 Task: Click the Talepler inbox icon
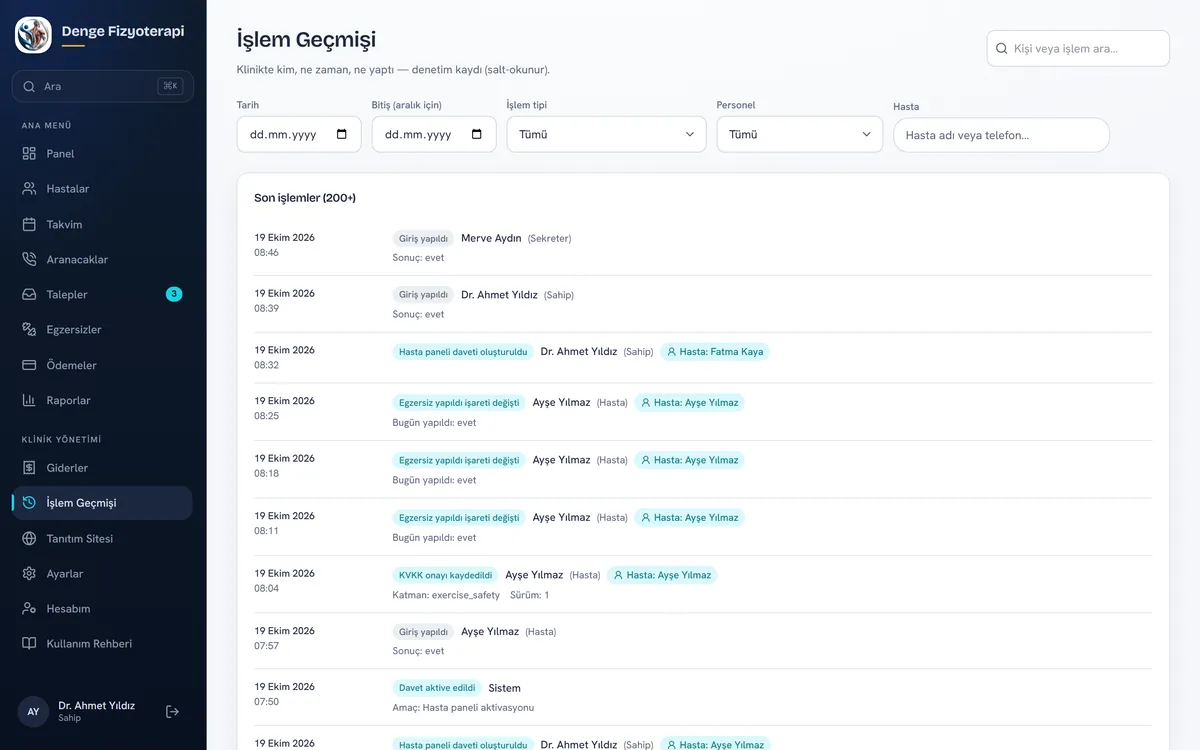(28, 294)
